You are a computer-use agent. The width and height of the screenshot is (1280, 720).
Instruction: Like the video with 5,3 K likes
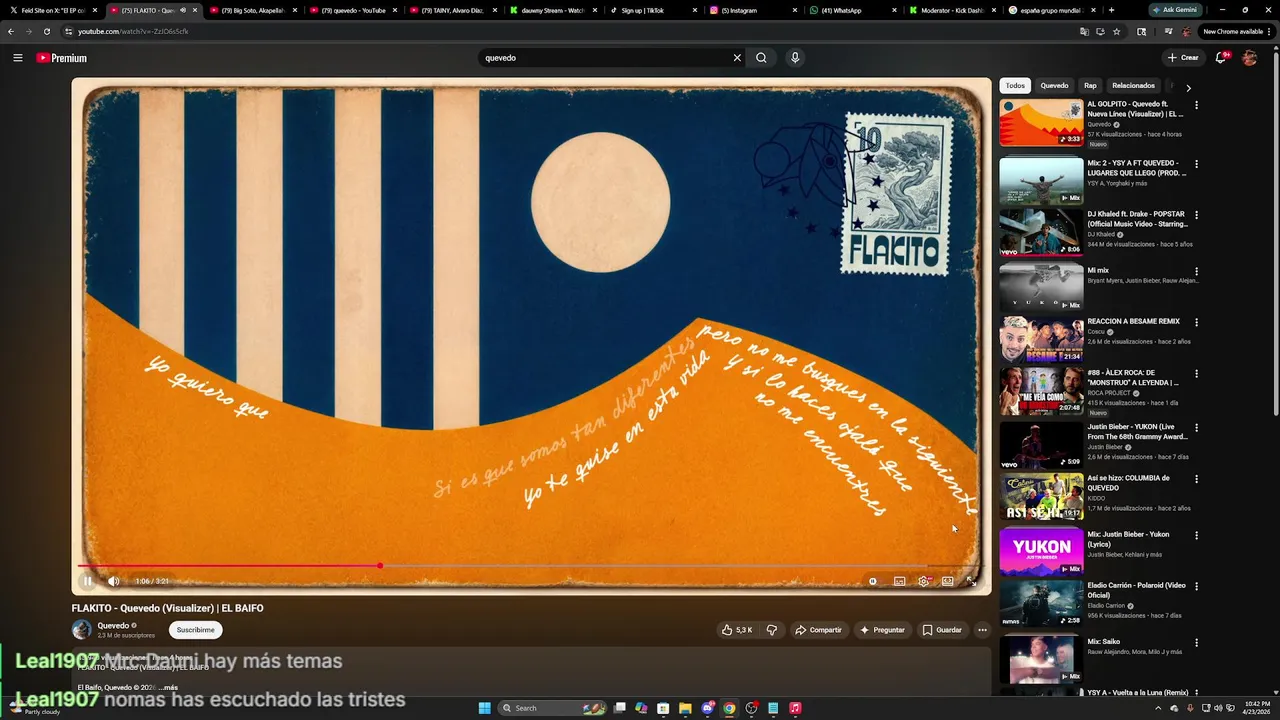pyautogui.click(x=737, y=630)
